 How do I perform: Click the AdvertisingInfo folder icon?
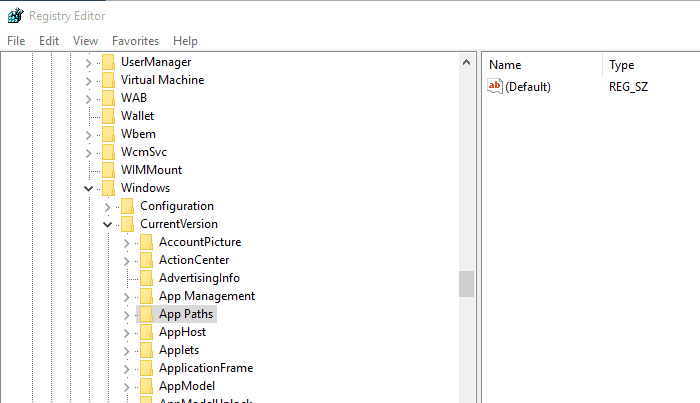pos(146,278)
